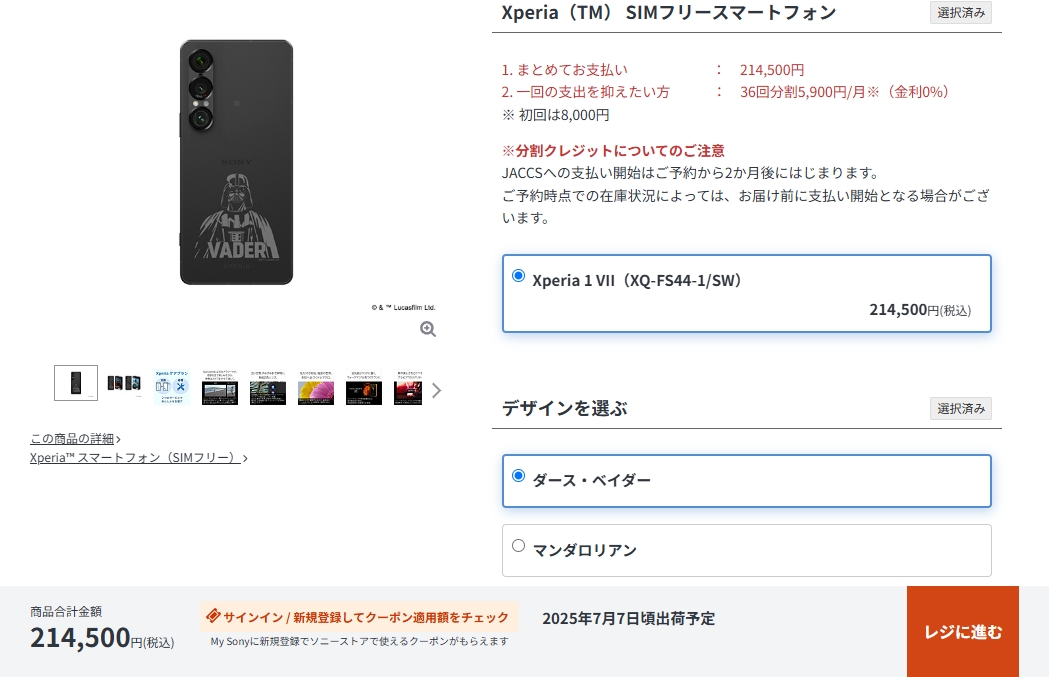1049x677 pixels.
Task: Click 選択済み badge beside SIMフリースマートフォン heading
Action: coord(961,13)
